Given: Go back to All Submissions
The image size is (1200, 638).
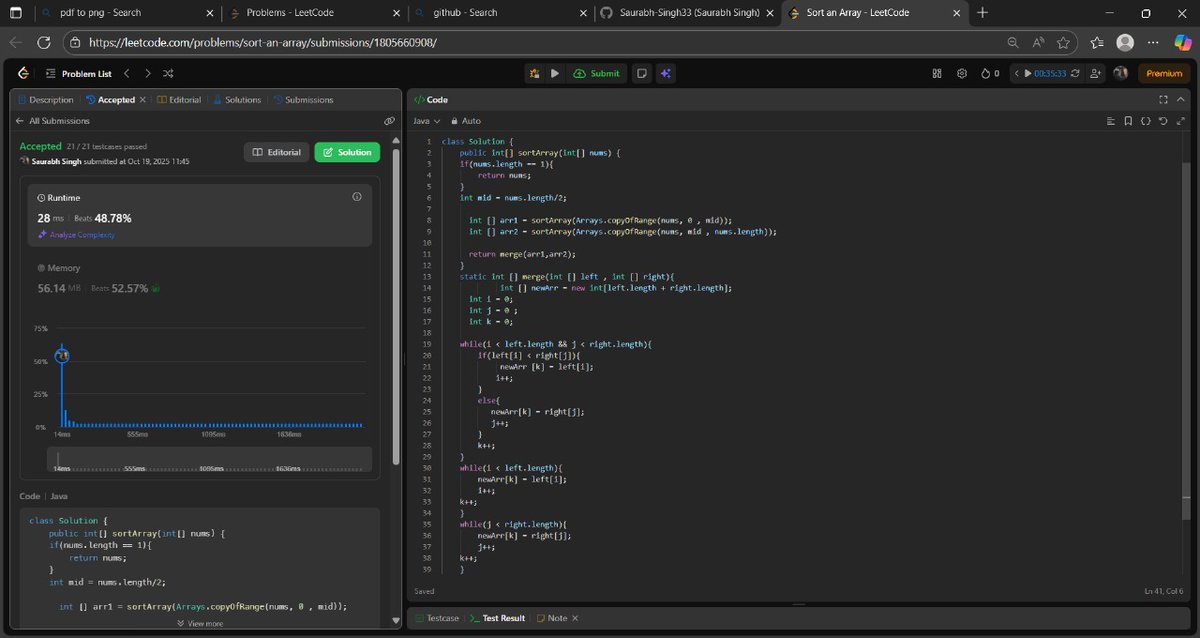Looking at the screenshot, I should (x=52, y=121).
